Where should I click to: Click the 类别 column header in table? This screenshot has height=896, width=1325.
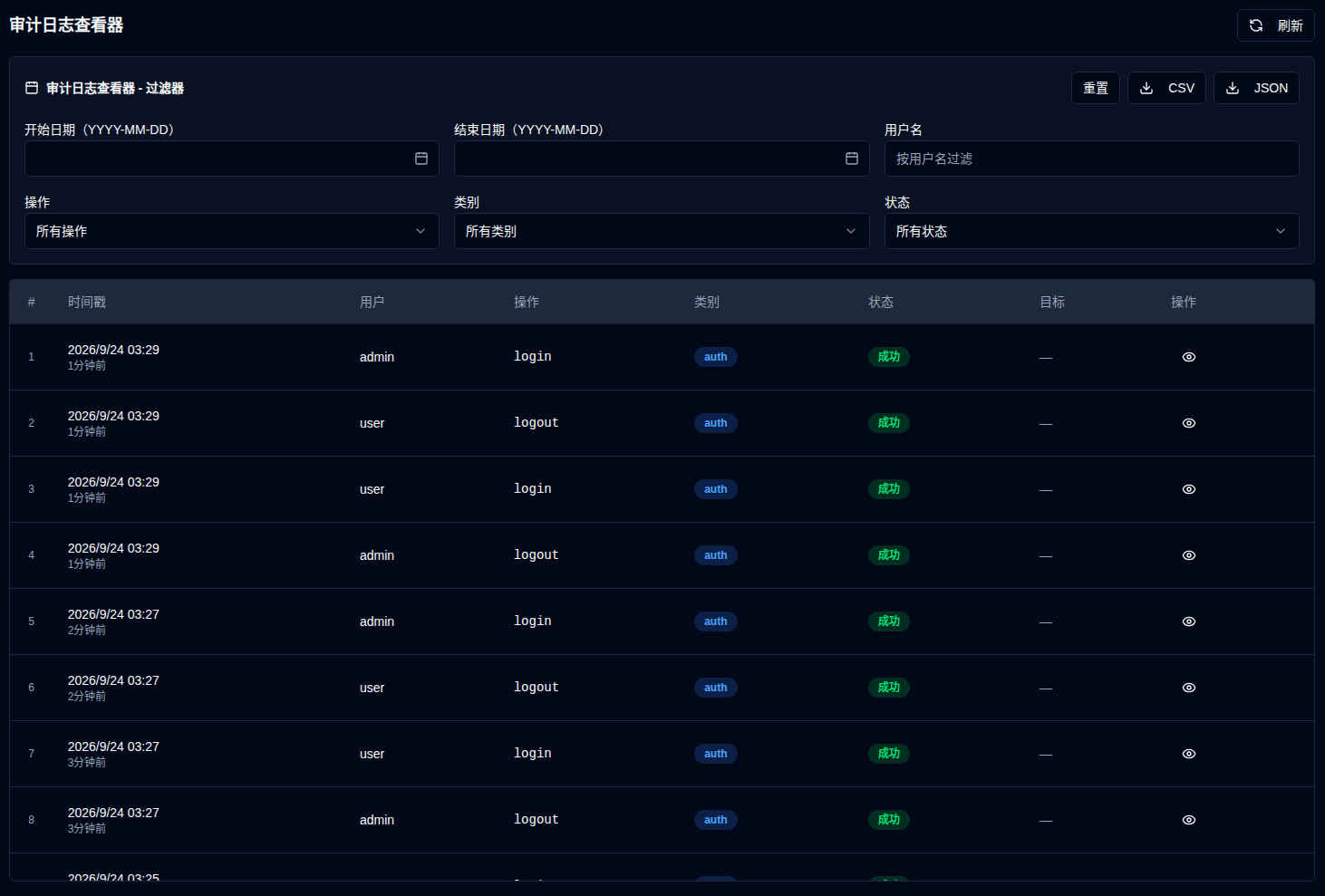(x=707, y=302)
